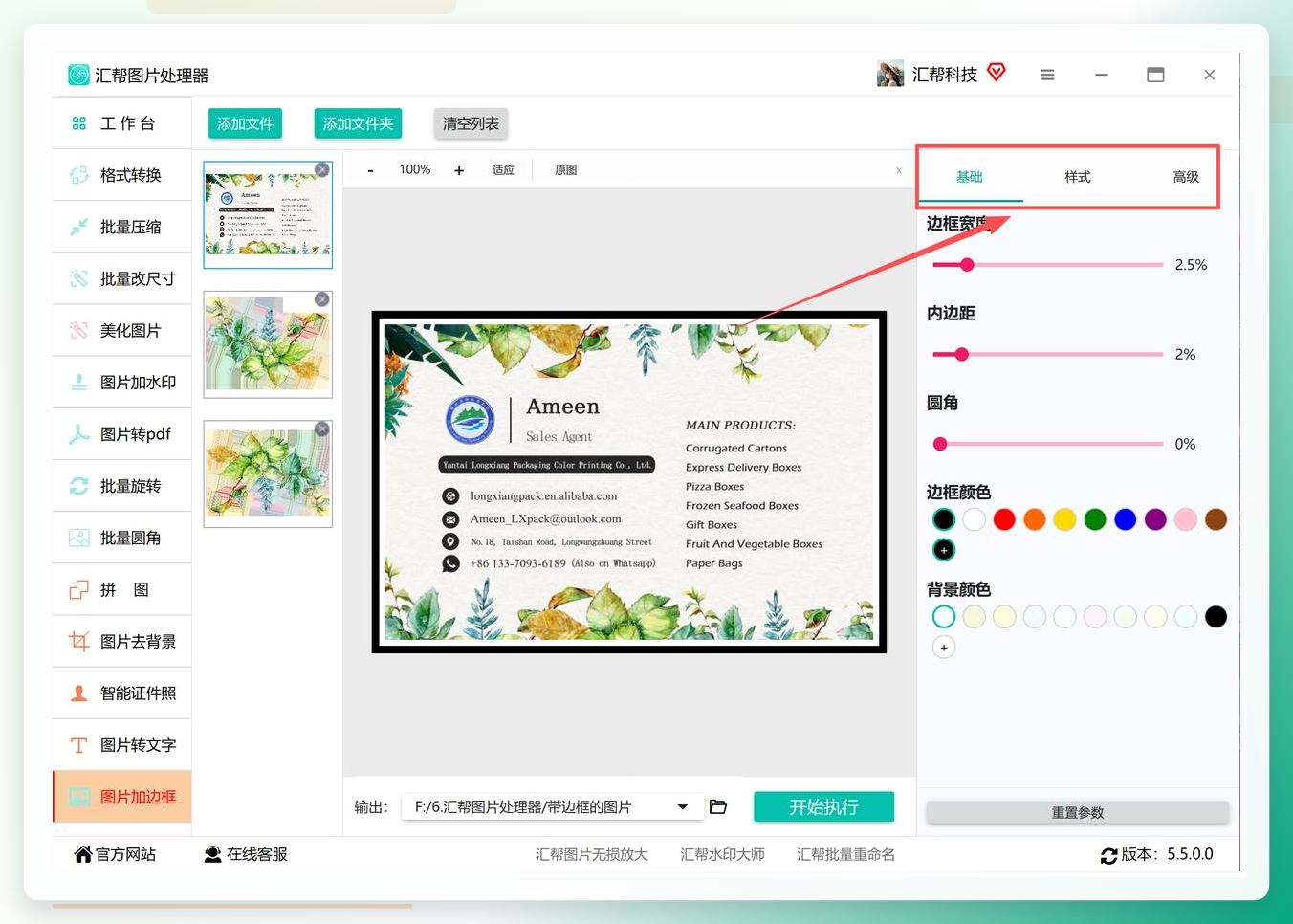Zoom in with the plus button
1293x924 pixels.
point(459,170)
